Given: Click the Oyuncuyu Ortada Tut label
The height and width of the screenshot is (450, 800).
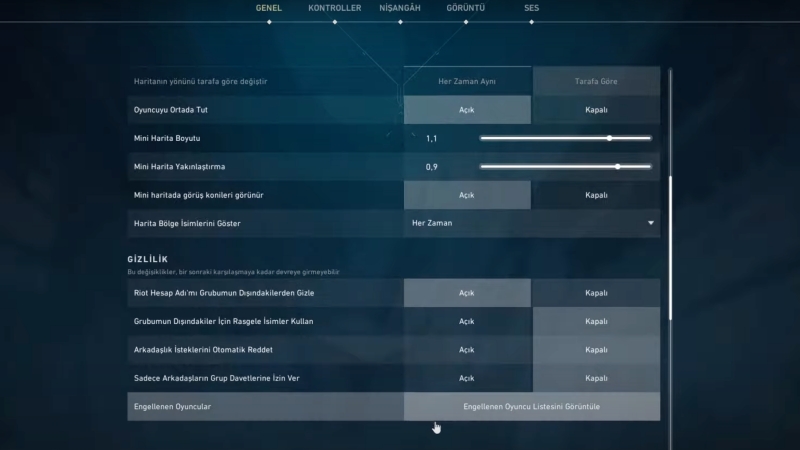Looking at the screenshot, I should coord(170,110).
